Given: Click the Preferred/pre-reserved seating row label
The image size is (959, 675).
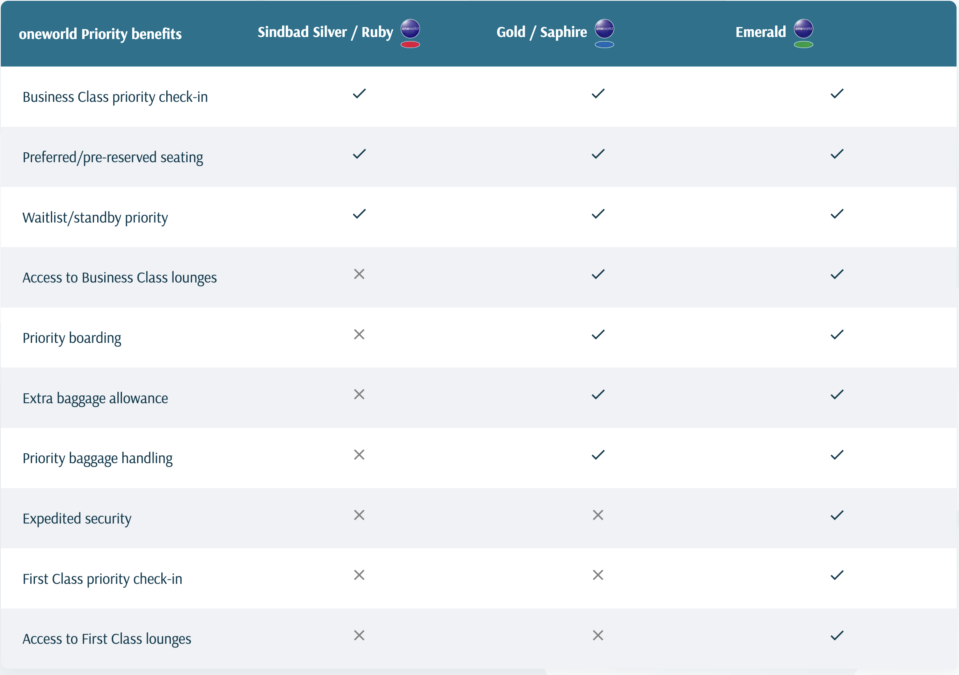Looking at the screenshot, I should (113, 157).
